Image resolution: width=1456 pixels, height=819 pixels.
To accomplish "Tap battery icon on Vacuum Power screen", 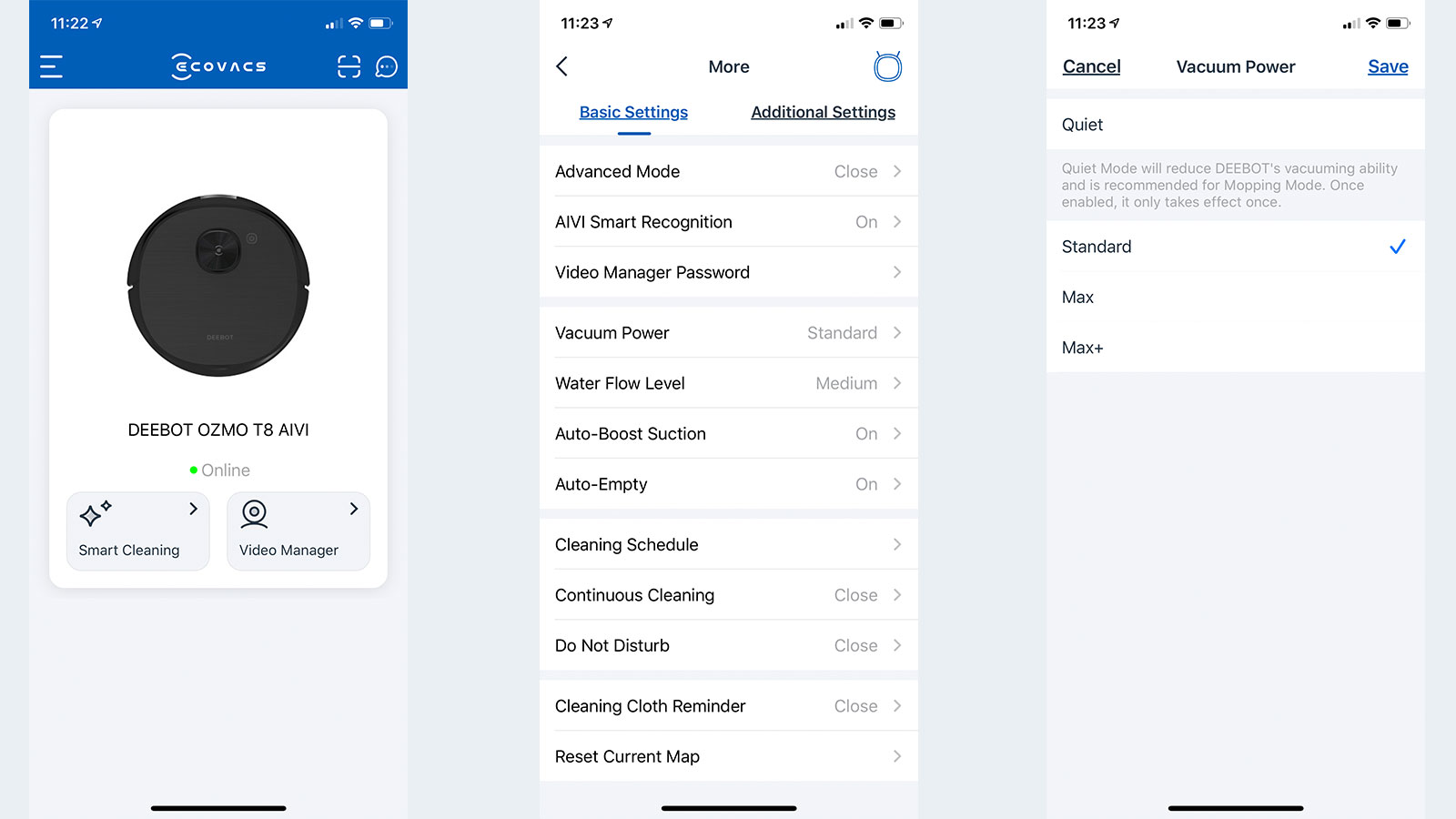I will click(1397, 23).
